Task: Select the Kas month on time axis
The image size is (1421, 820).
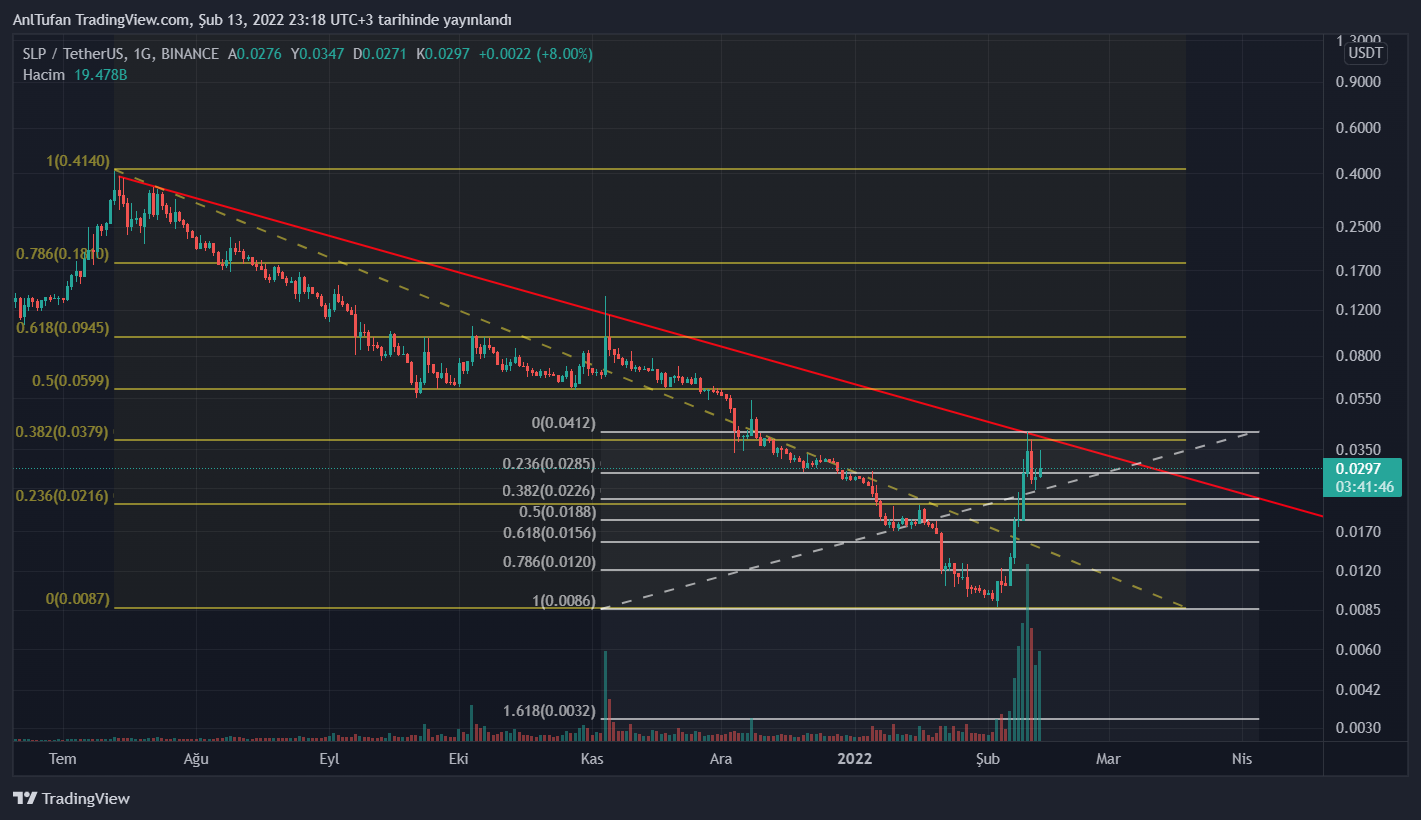Action: [x=592, y=759]
